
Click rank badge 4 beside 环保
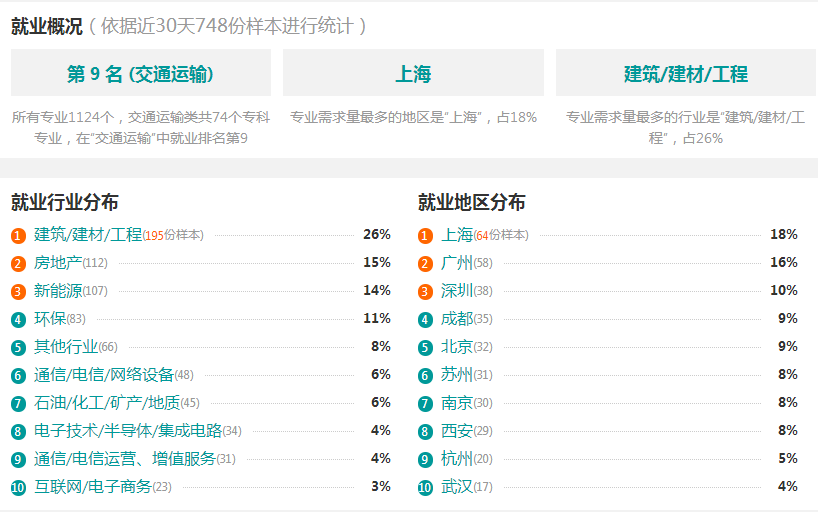pos(18,320)
